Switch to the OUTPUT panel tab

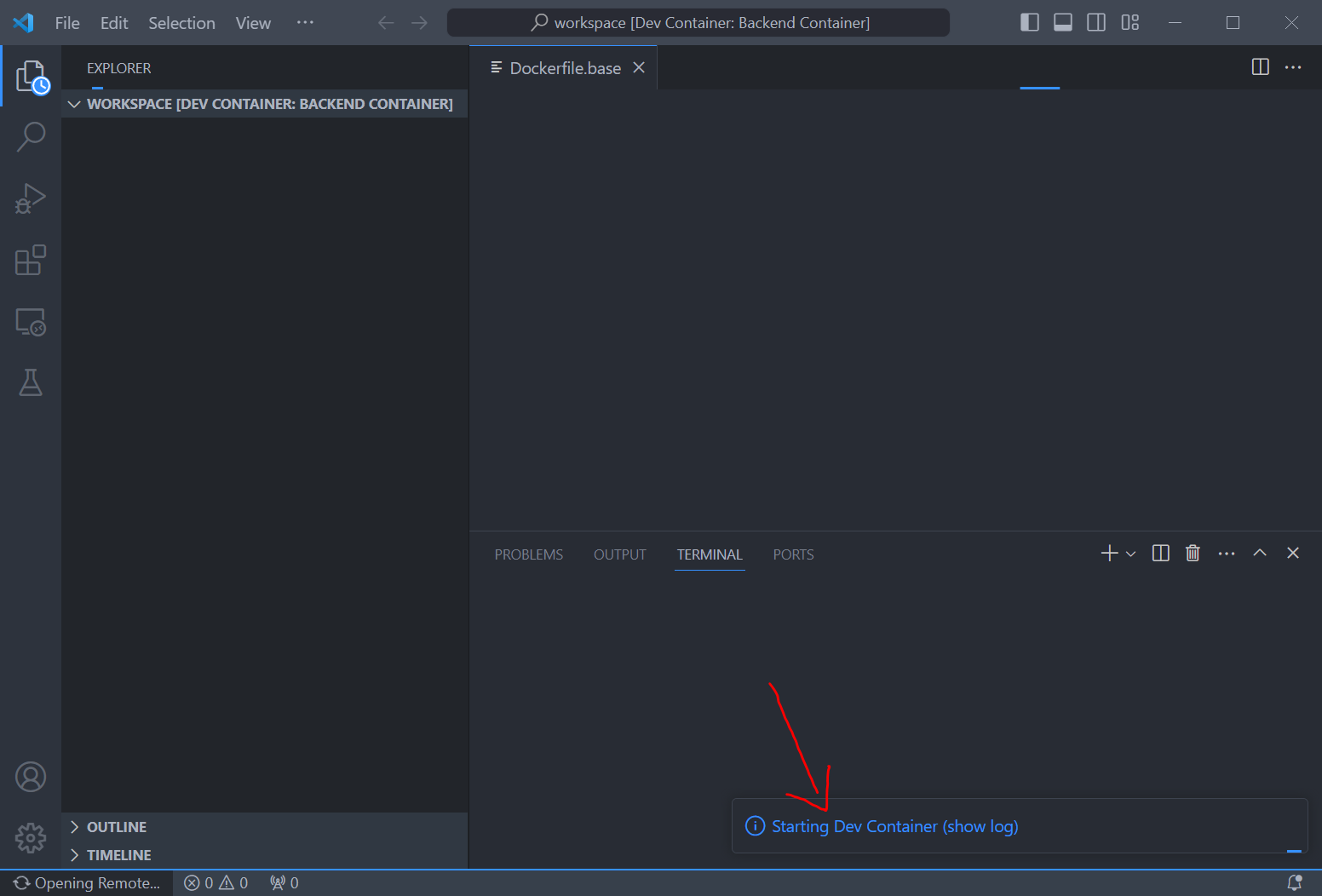click(620, 554)
